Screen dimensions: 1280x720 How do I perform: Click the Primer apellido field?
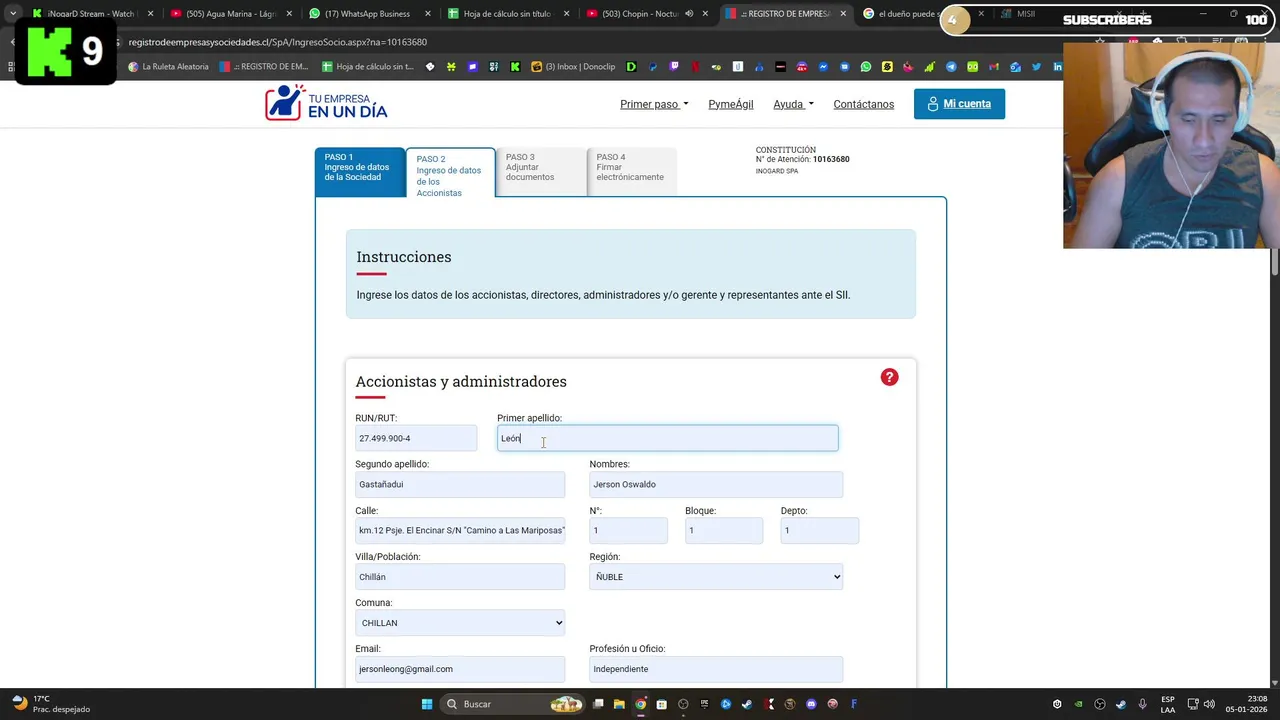click(x=668, y=438)
